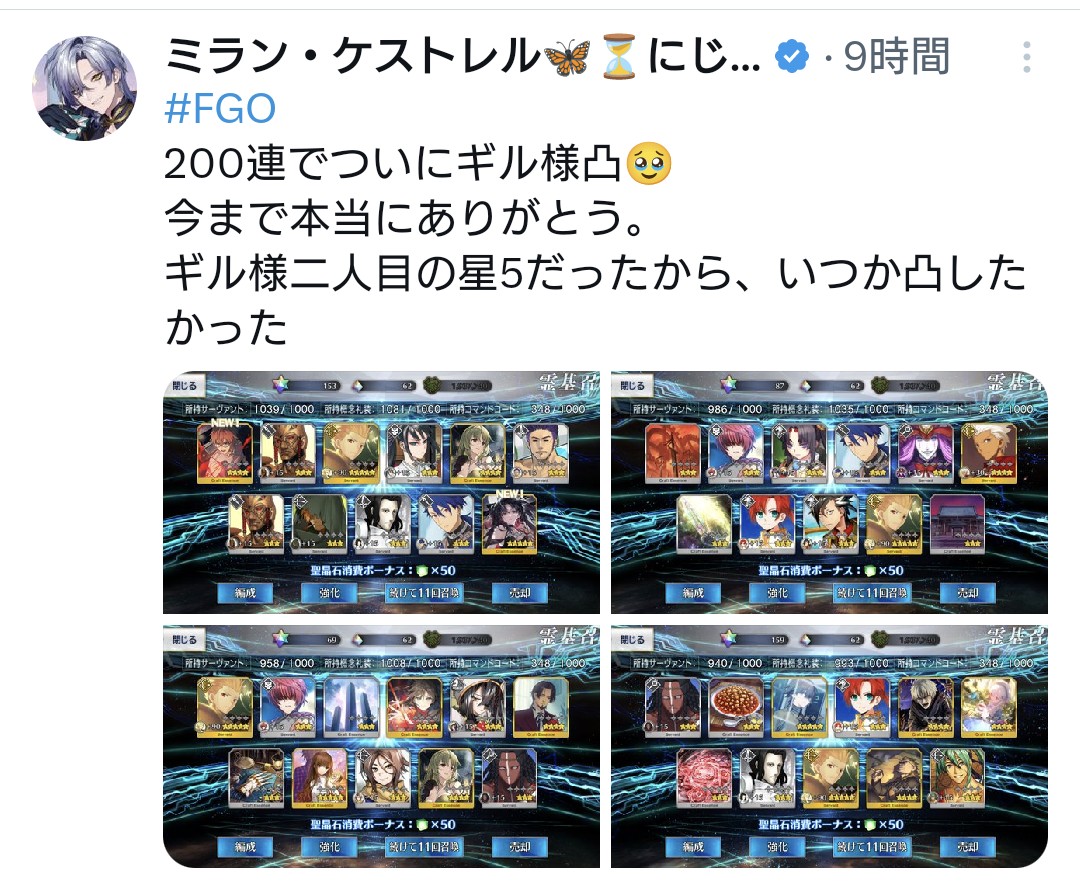Screen dimensions: 1080x884
Task: Click the 編成 button in top-right image
Action: click(693, 593)
